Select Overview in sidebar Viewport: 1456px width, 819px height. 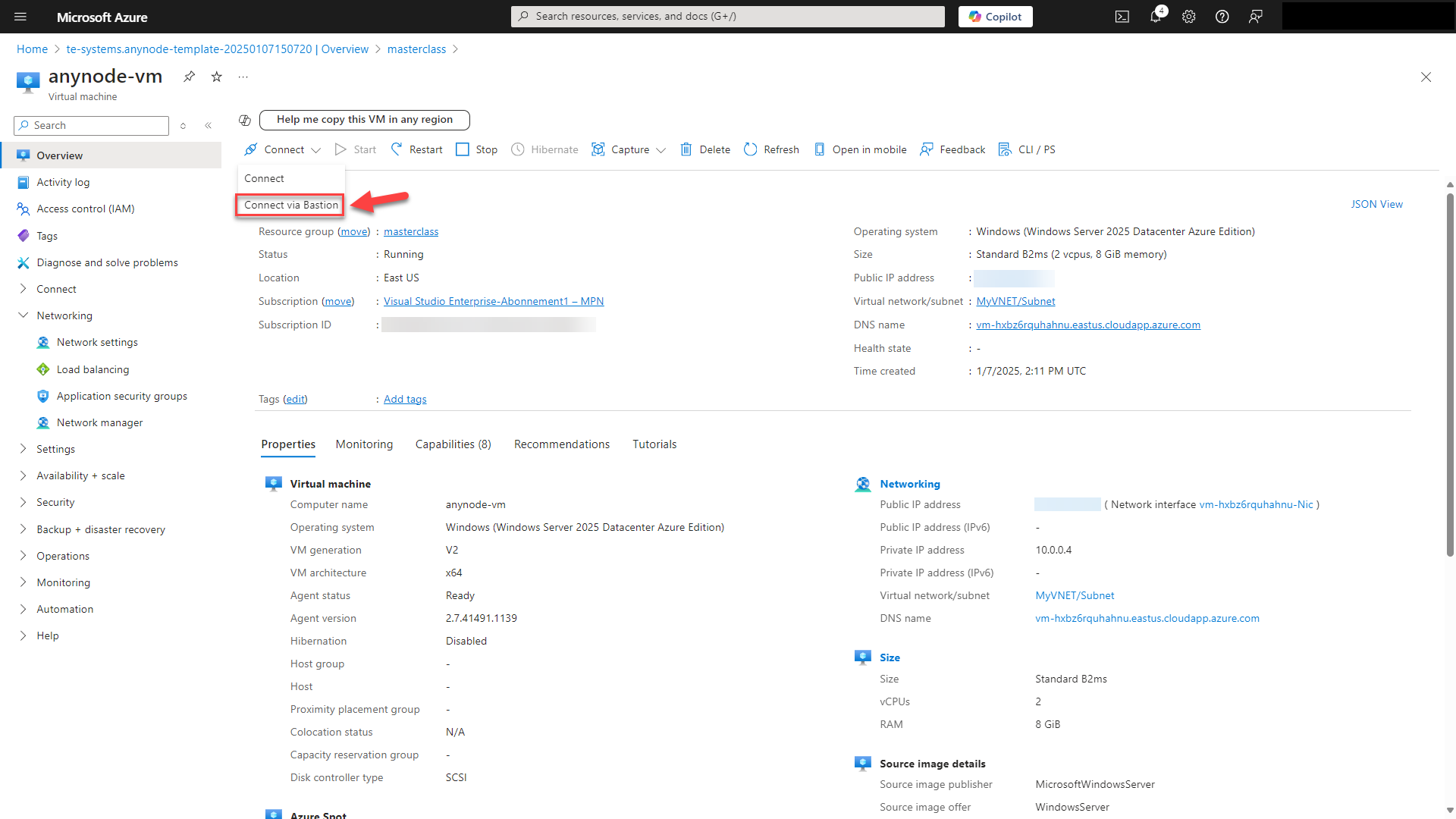tap(111, 155)
